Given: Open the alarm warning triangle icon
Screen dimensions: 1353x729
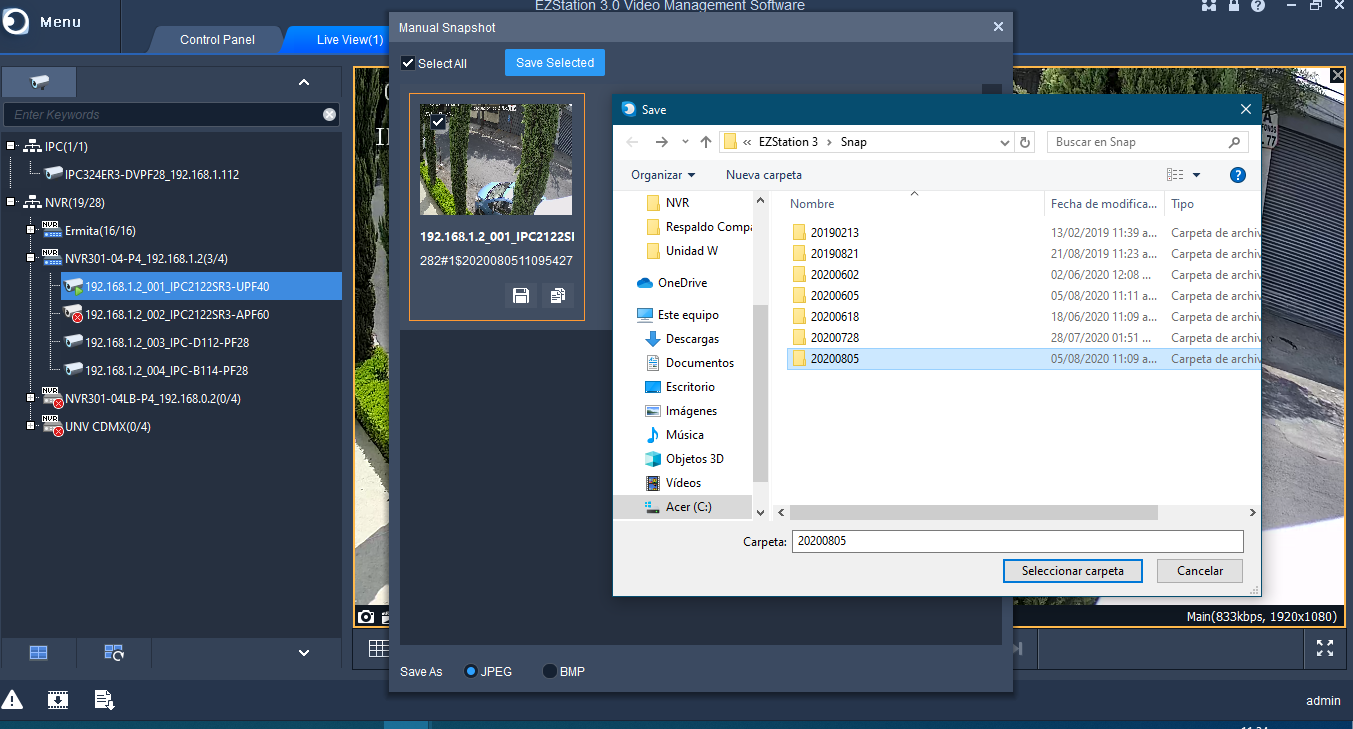Looking at the screenshot, I should tap(12, 700).
